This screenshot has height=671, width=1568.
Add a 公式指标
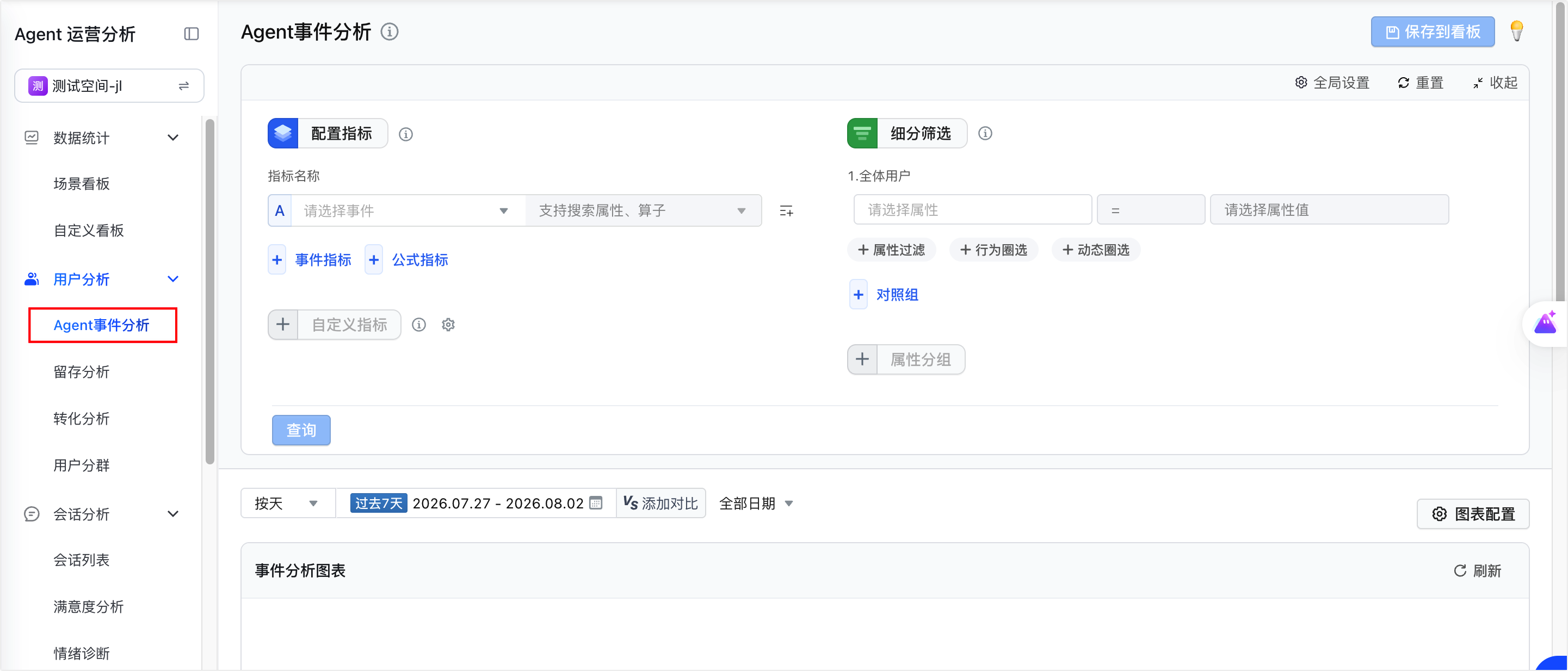tap(407, 260)
